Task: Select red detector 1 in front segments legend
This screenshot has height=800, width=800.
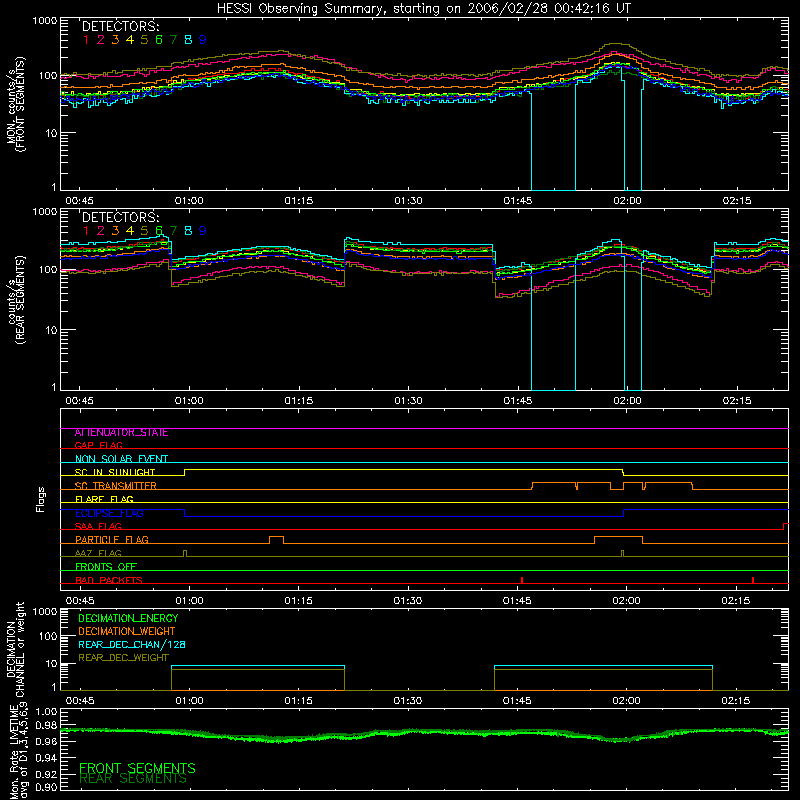Action: (x=86, y=40)
